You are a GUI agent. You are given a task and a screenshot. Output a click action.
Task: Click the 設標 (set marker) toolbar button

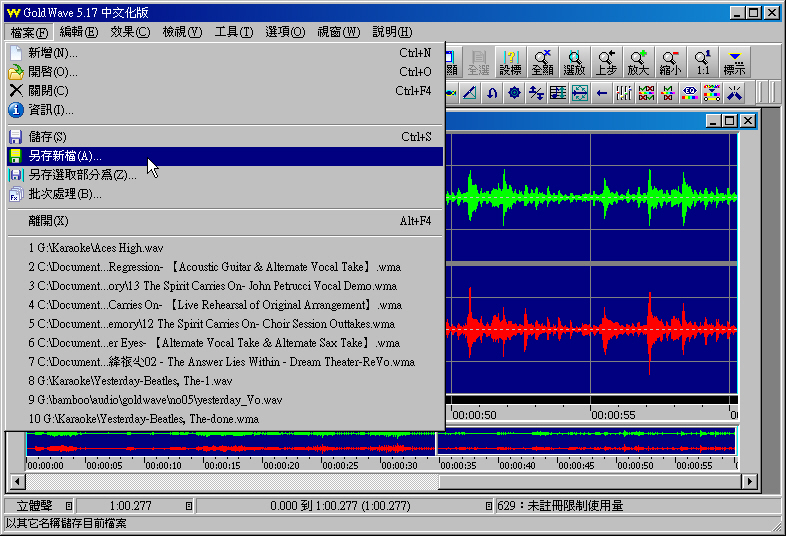pyautogui.click(x=510, y=62)
